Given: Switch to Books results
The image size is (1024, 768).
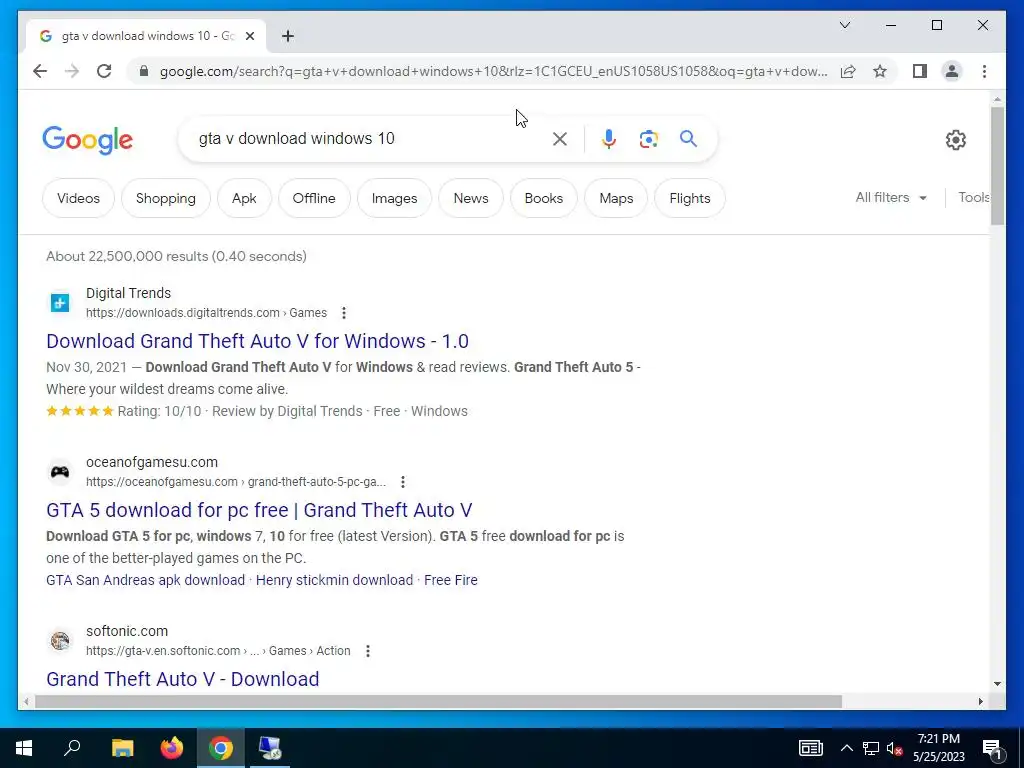Looking at the screenshot, I should click(x=543, y=198).
